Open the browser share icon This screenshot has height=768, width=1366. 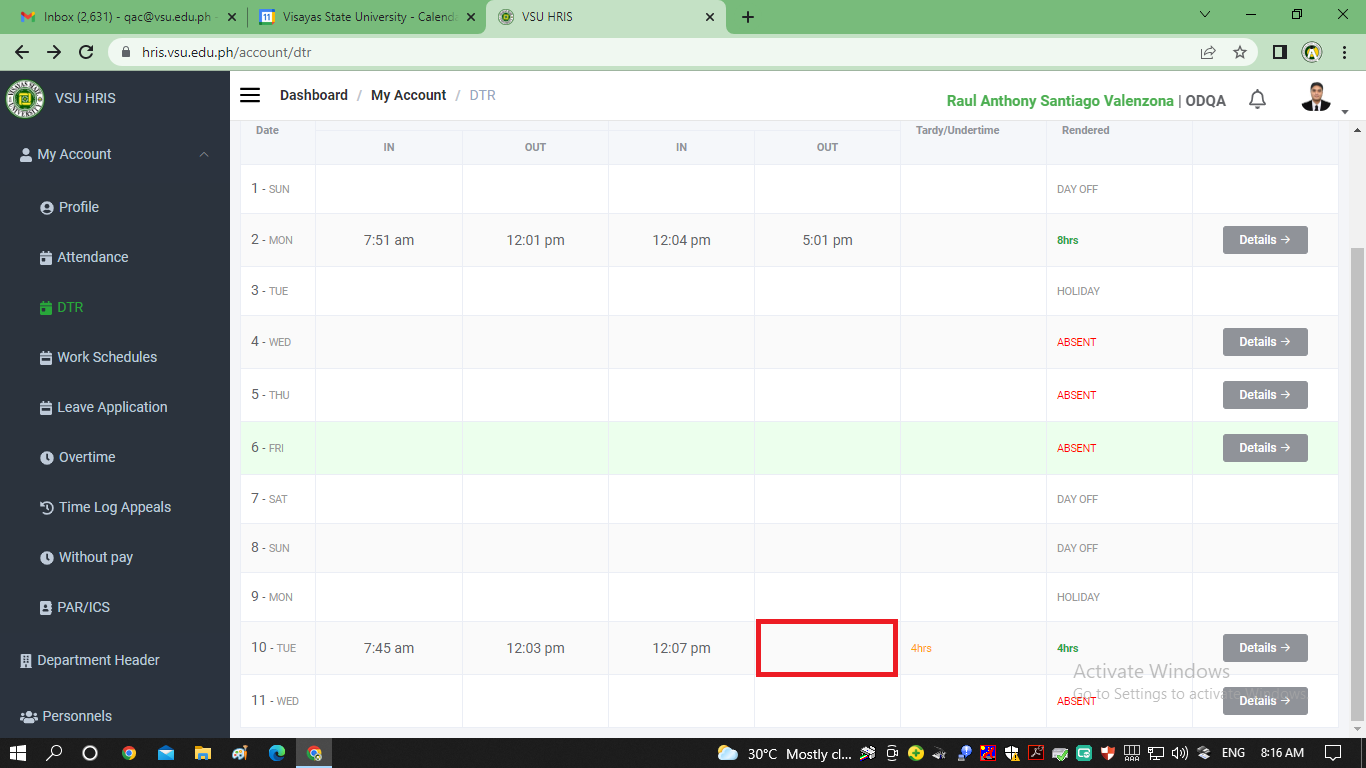(1208, 52)
